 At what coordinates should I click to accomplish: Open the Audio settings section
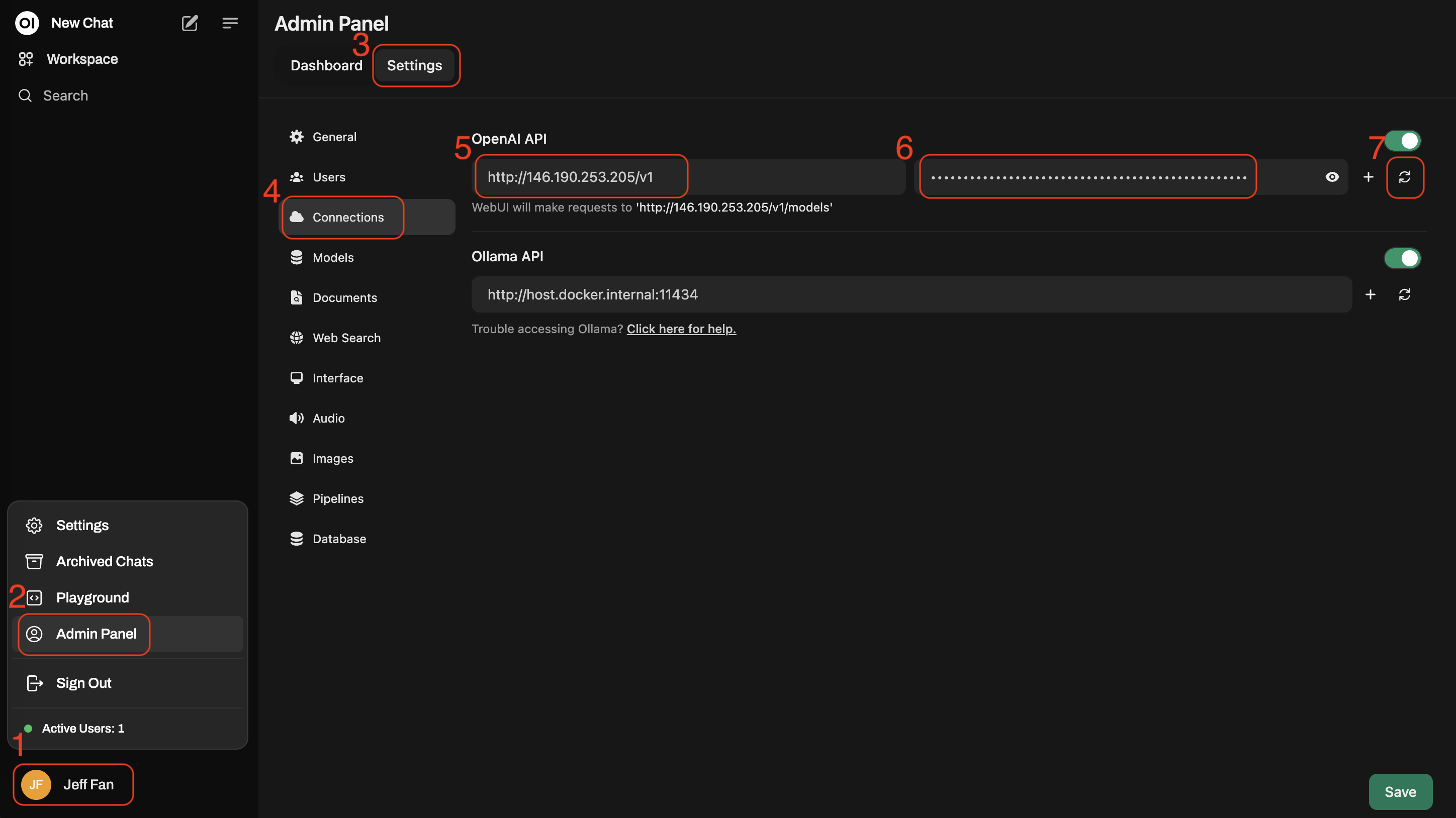click(x=328, y=418)
